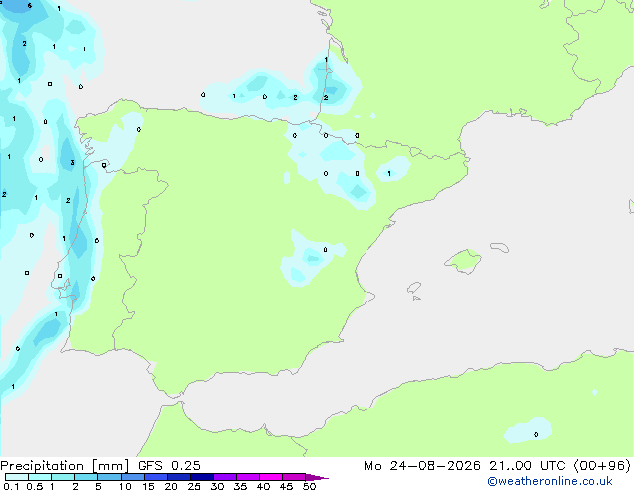Click the '21.00 UTC' time label
Image resolution: width=634 pixels, height=490 pixels.
[x=527, y=466]
